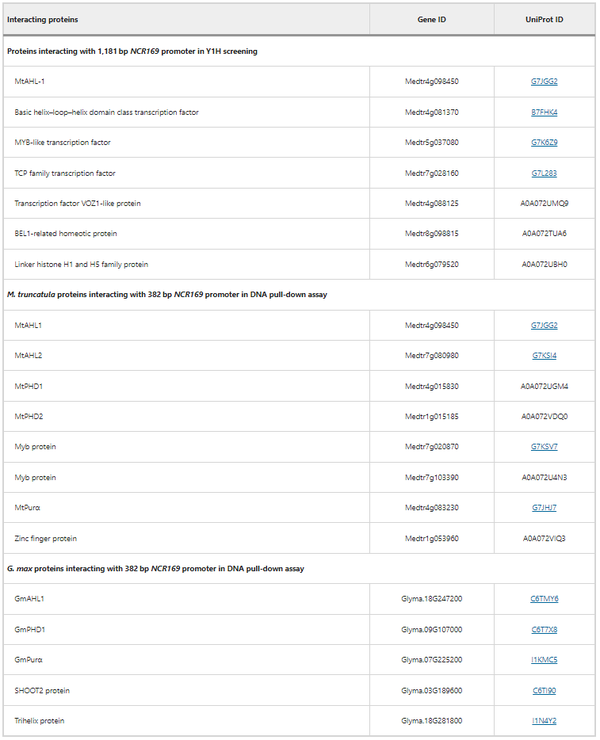Click the Zinc finger protein row label
This screenshot has width=600, height=740.
tap(45, 538)
